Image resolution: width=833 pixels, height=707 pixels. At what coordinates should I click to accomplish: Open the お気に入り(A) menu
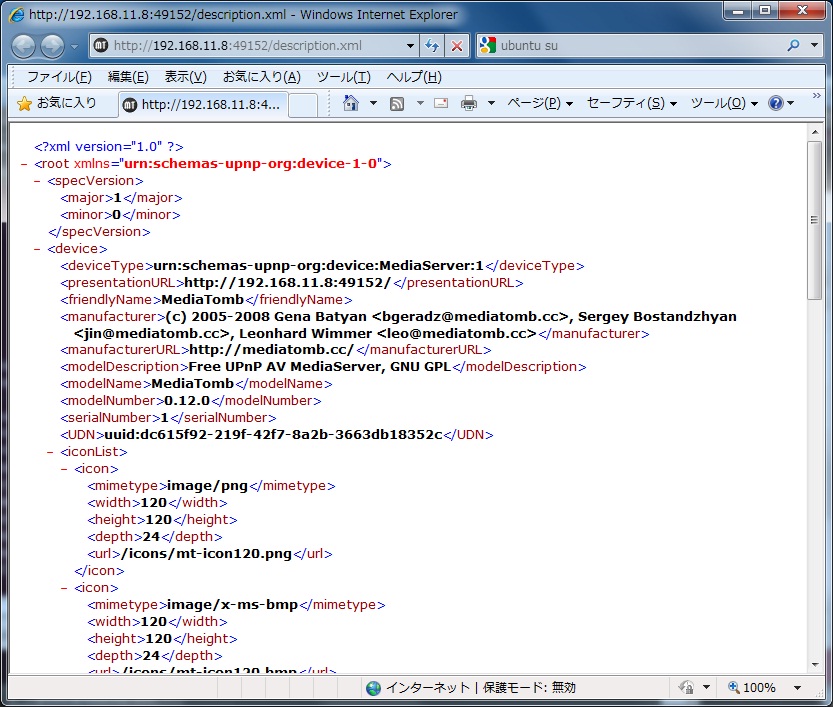click(x=262, y=77)
